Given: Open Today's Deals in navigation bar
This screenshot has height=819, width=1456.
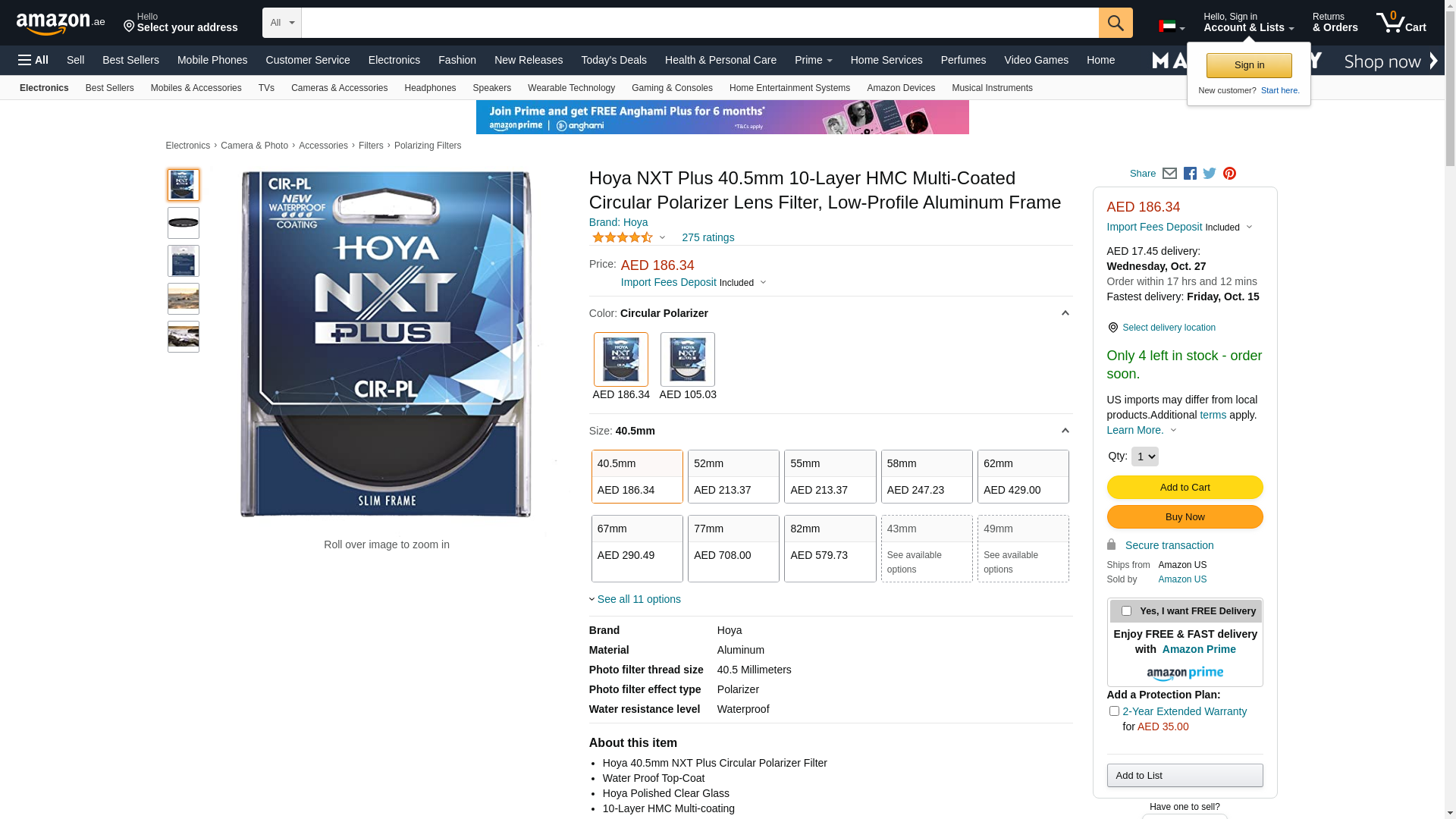Looking at the screenshot, I should (x=613, y=60).
